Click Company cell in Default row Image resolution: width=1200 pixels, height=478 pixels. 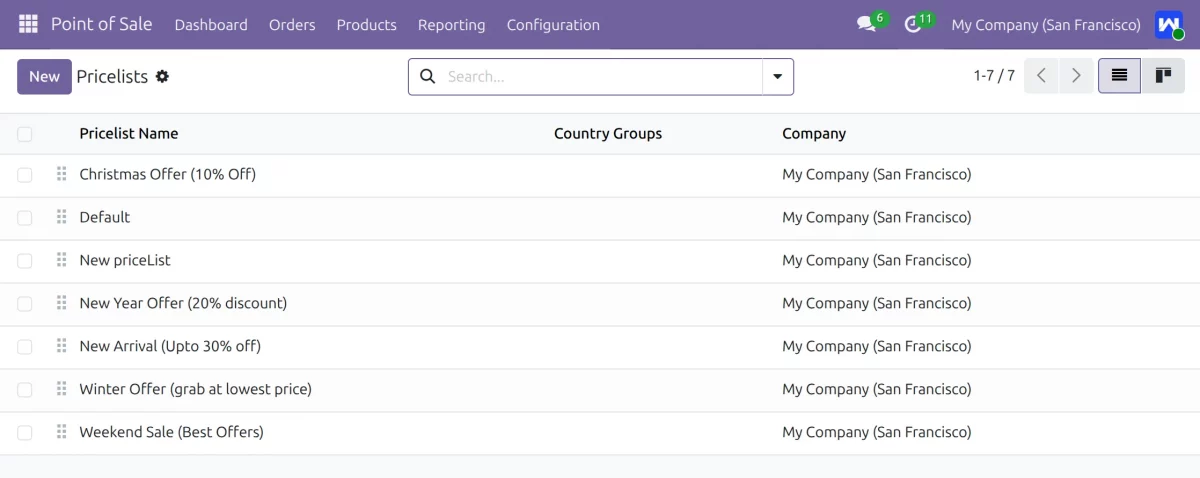(877, 217)
